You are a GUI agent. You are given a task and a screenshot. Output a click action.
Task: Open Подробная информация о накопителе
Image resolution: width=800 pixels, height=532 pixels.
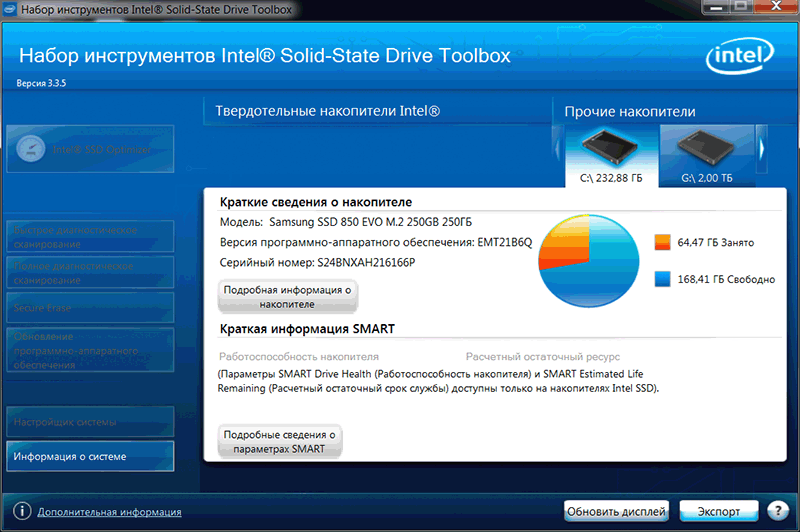pyautogui.click(x=287, y=297)
